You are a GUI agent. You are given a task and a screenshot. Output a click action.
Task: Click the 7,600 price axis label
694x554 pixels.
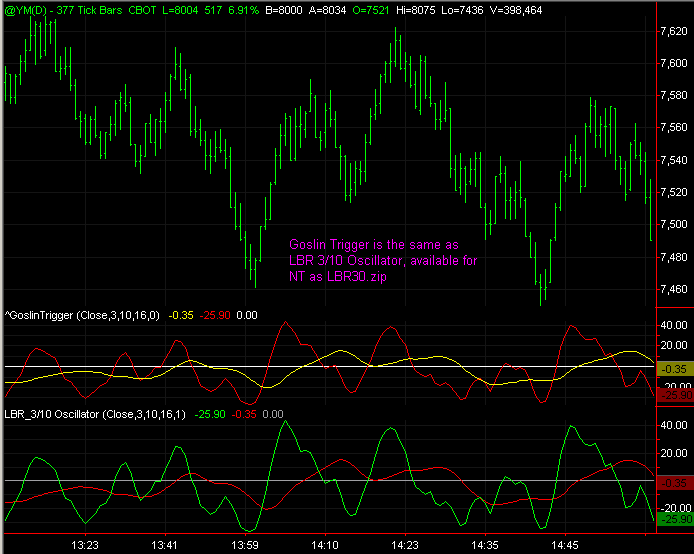tap(674, 63)
